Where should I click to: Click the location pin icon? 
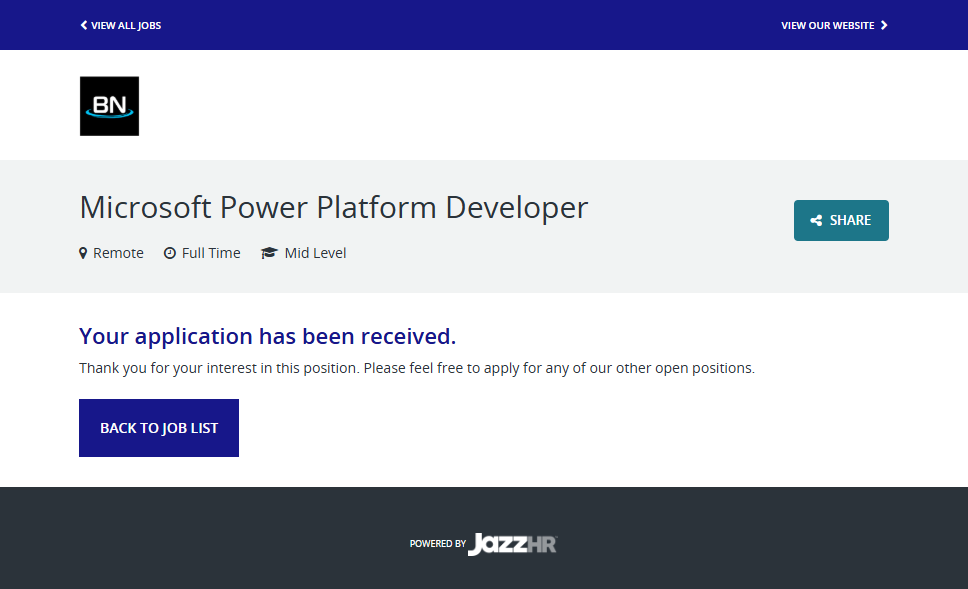(83, 253)
